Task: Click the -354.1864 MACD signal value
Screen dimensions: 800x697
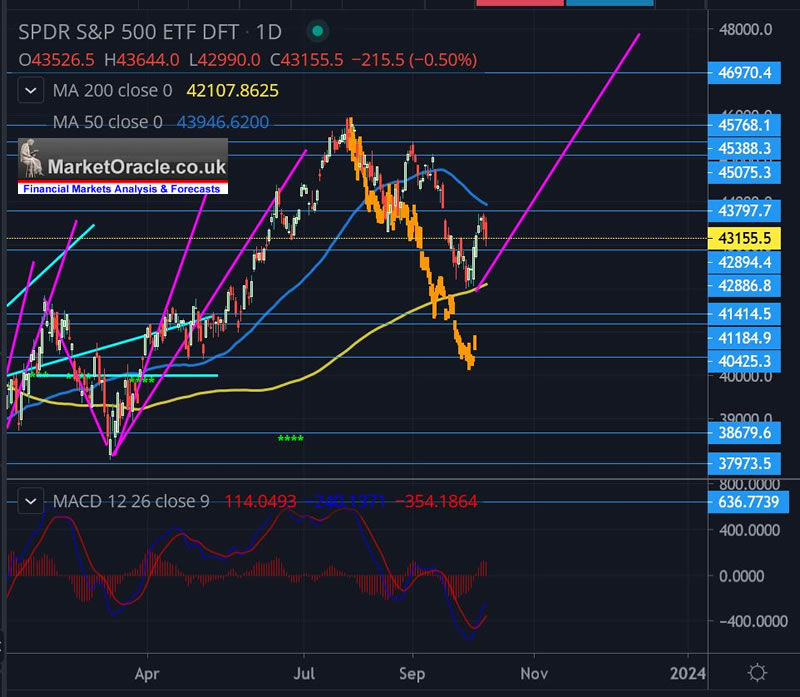Action: tap(437, 501)
